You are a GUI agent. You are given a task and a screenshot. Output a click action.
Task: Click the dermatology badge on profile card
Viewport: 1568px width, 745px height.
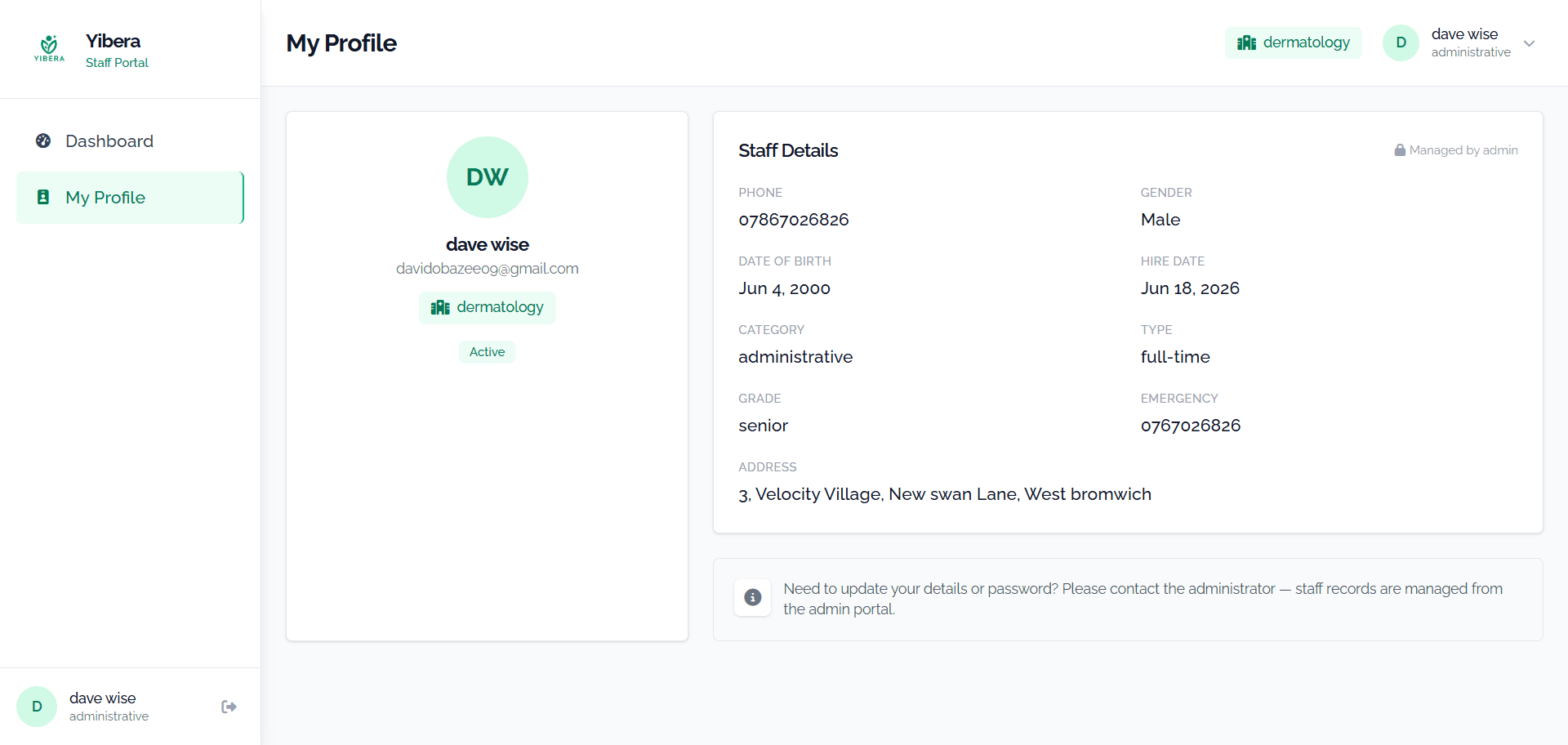point(488,308)
